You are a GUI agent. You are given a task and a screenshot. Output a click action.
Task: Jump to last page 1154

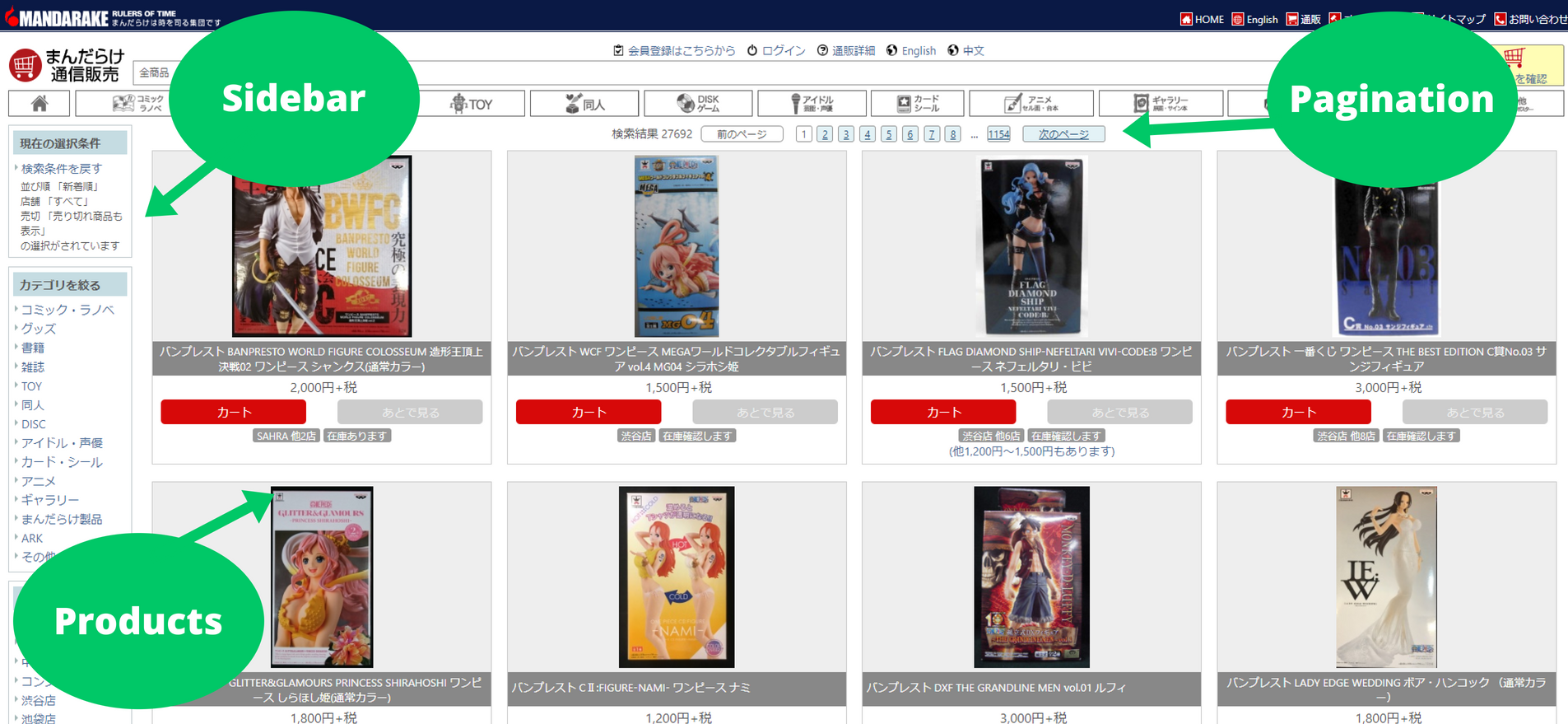pos(998,134)
